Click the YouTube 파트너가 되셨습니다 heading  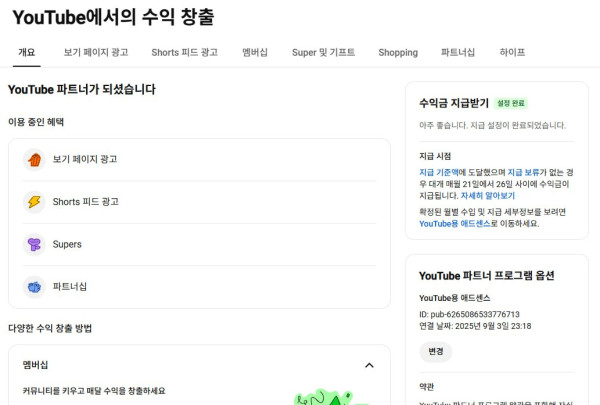82,90
